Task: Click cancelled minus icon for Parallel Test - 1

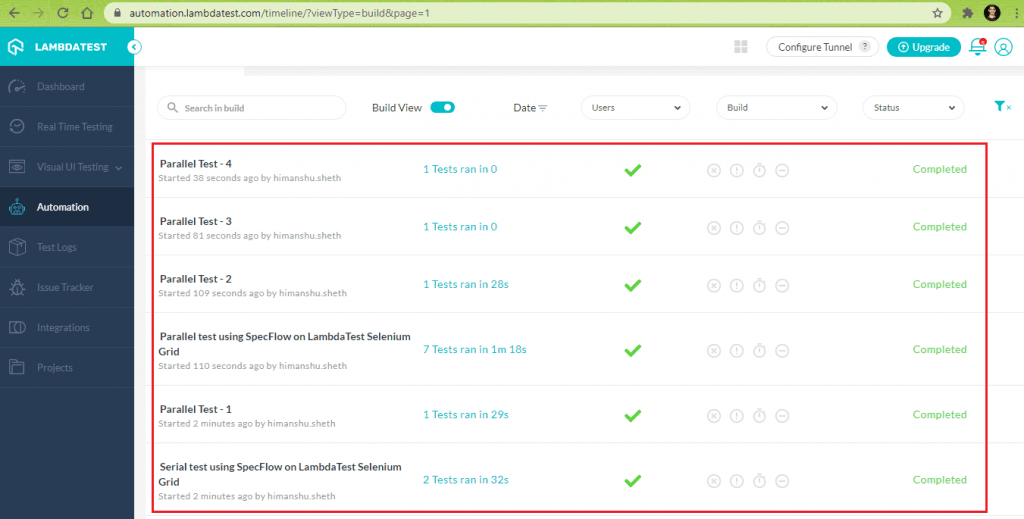Action: 782,416
